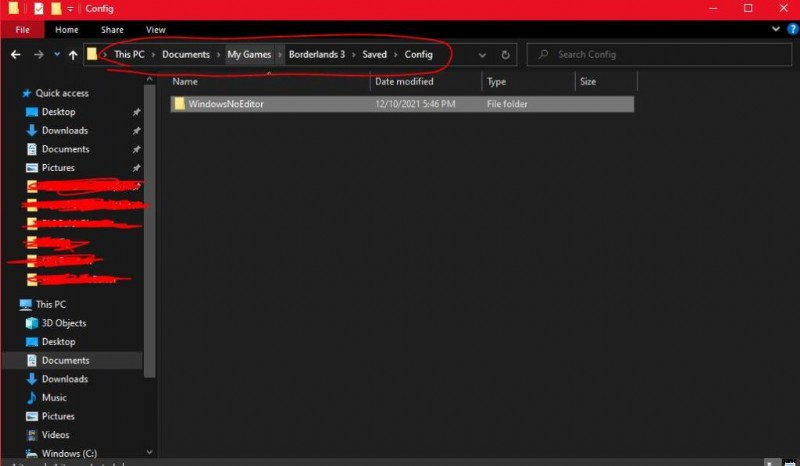Select the Windows (C:) drive
The height and width of the screenshot is (466, 800).
(x=68, y=453)
